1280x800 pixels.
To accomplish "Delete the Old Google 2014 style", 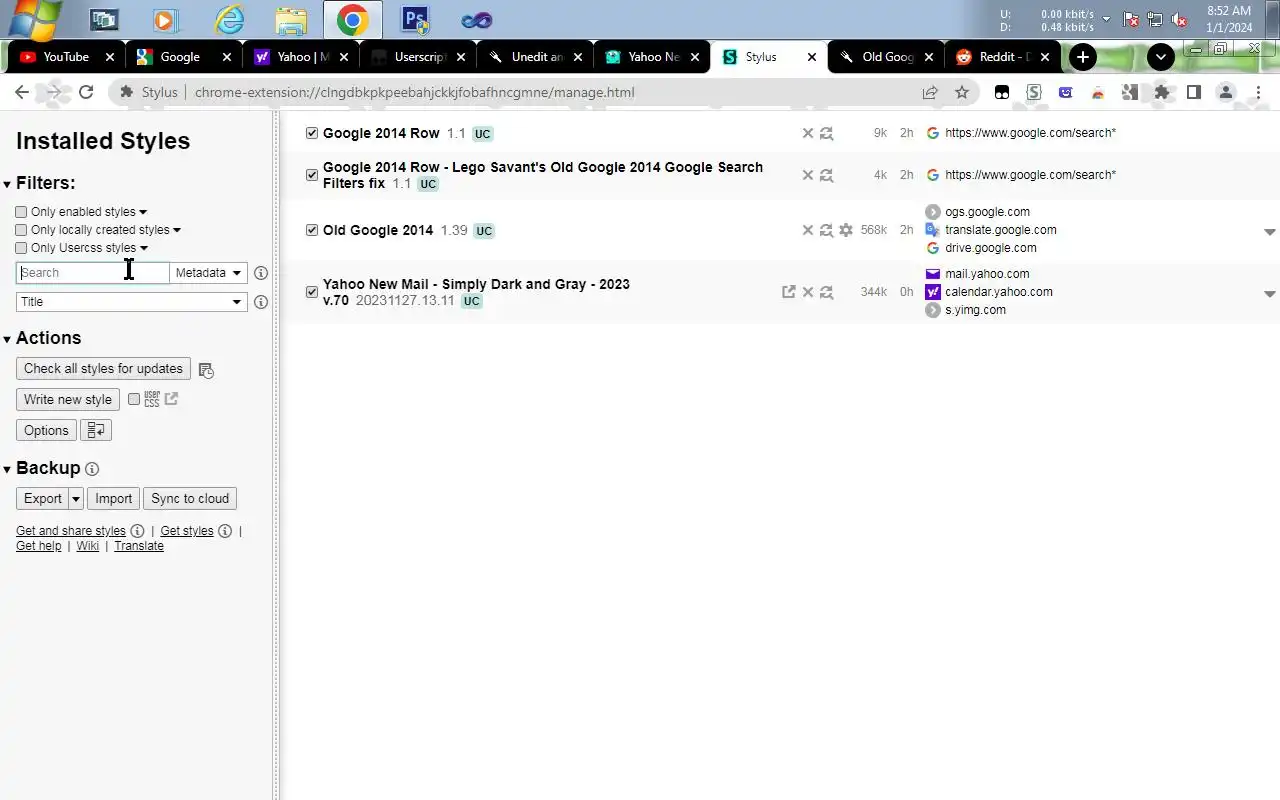I will pos(808,230).
